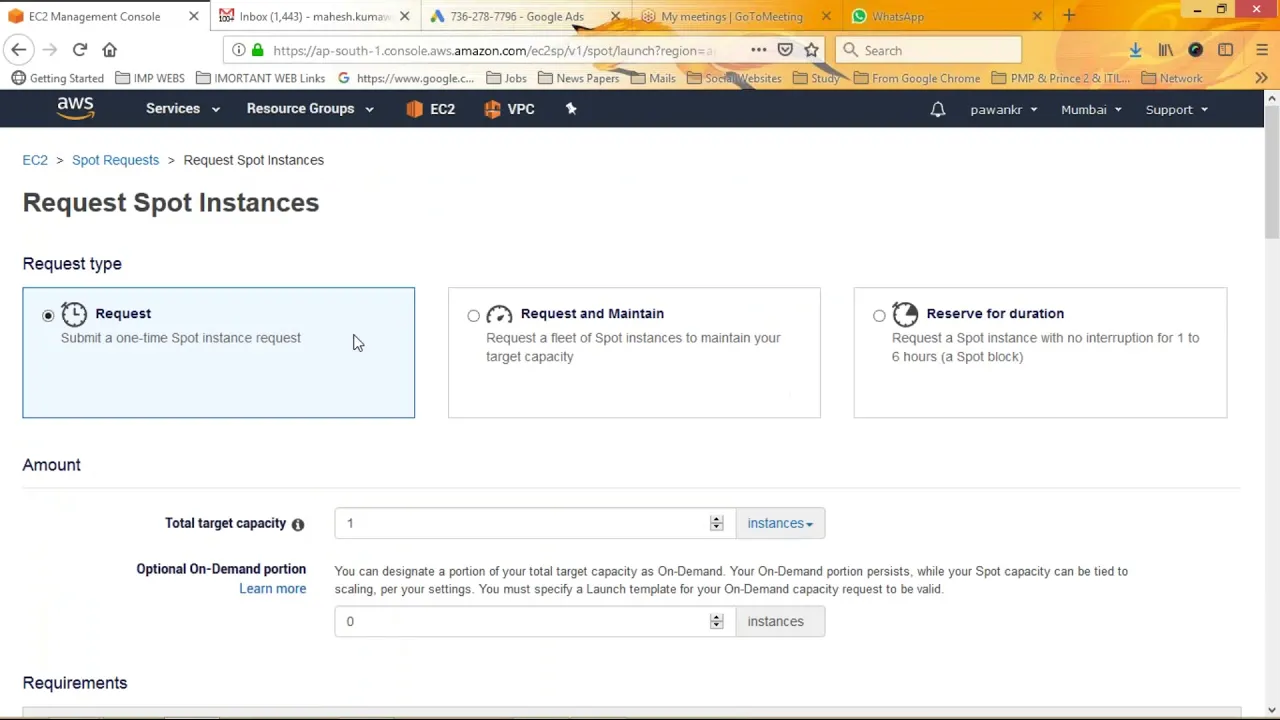Open the Firefox library icon
The height and width of the screenshot is (720, 1280).
(x=1165, y=50)
